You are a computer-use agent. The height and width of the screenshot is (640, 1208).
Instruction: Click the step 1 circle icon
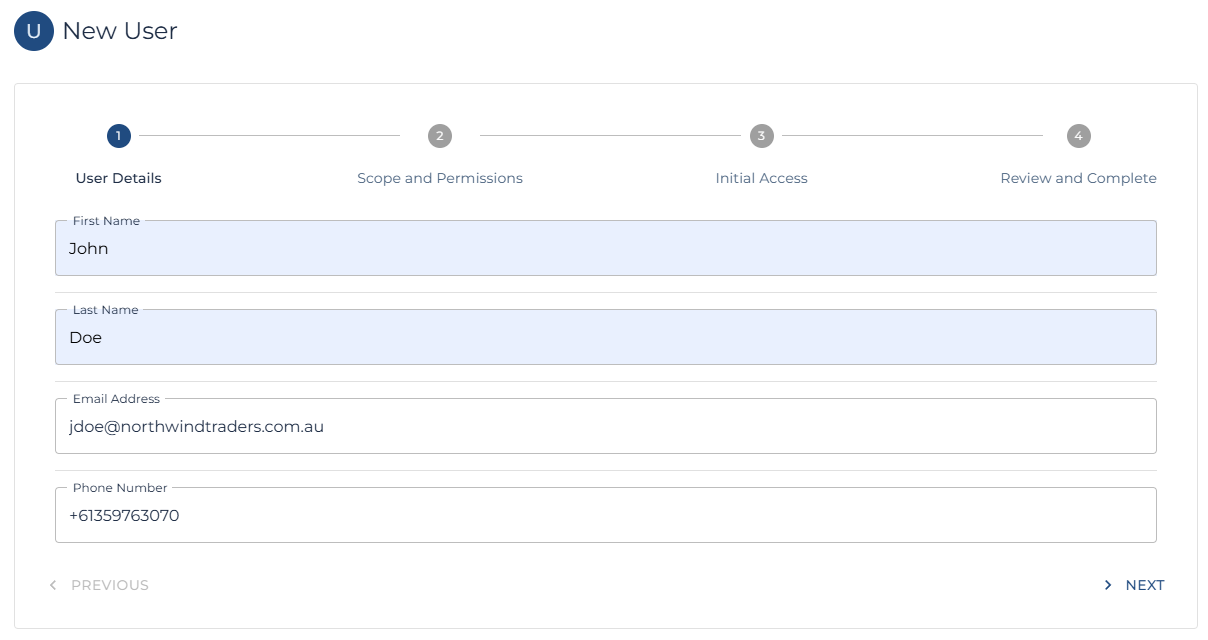click(118, 136)
